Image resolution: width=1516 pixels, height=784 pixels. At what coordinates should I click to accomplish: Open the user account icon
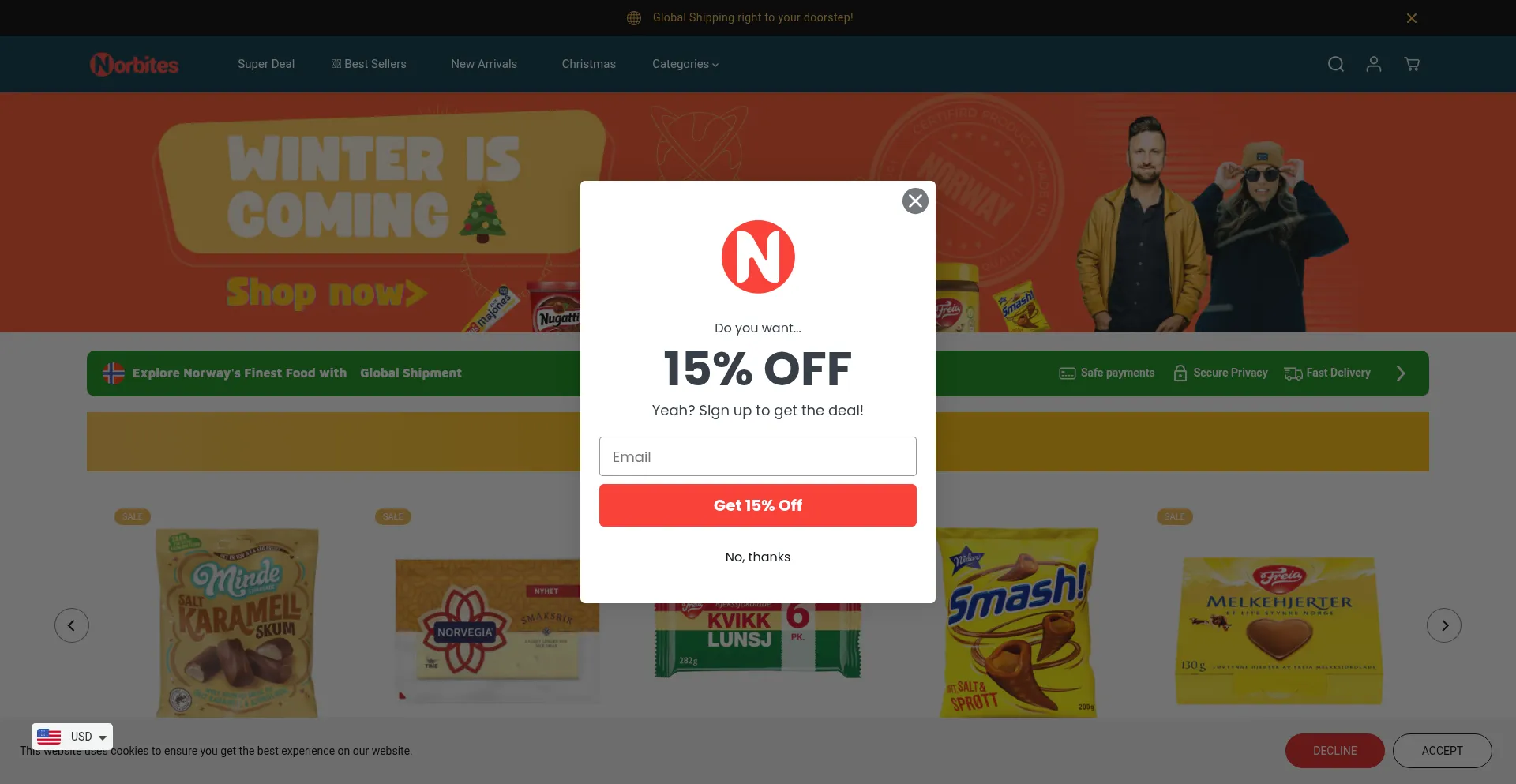coord(1374,64)
